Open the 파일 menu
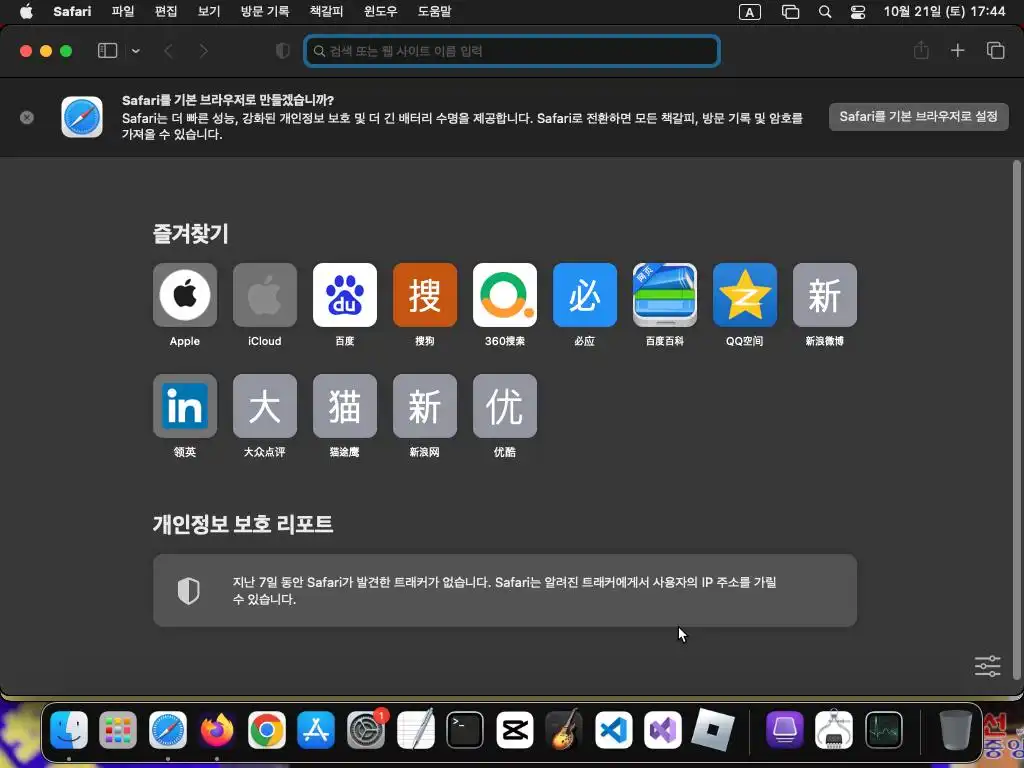 pos(123,11)
